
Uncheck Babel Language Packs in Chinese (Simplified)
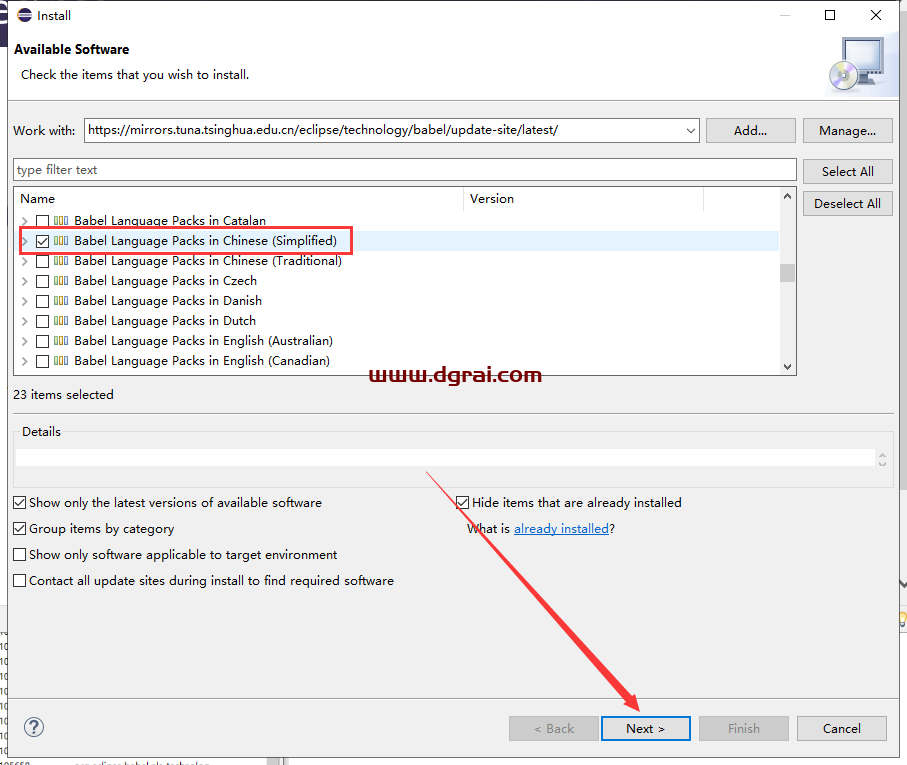pos(42,241)
